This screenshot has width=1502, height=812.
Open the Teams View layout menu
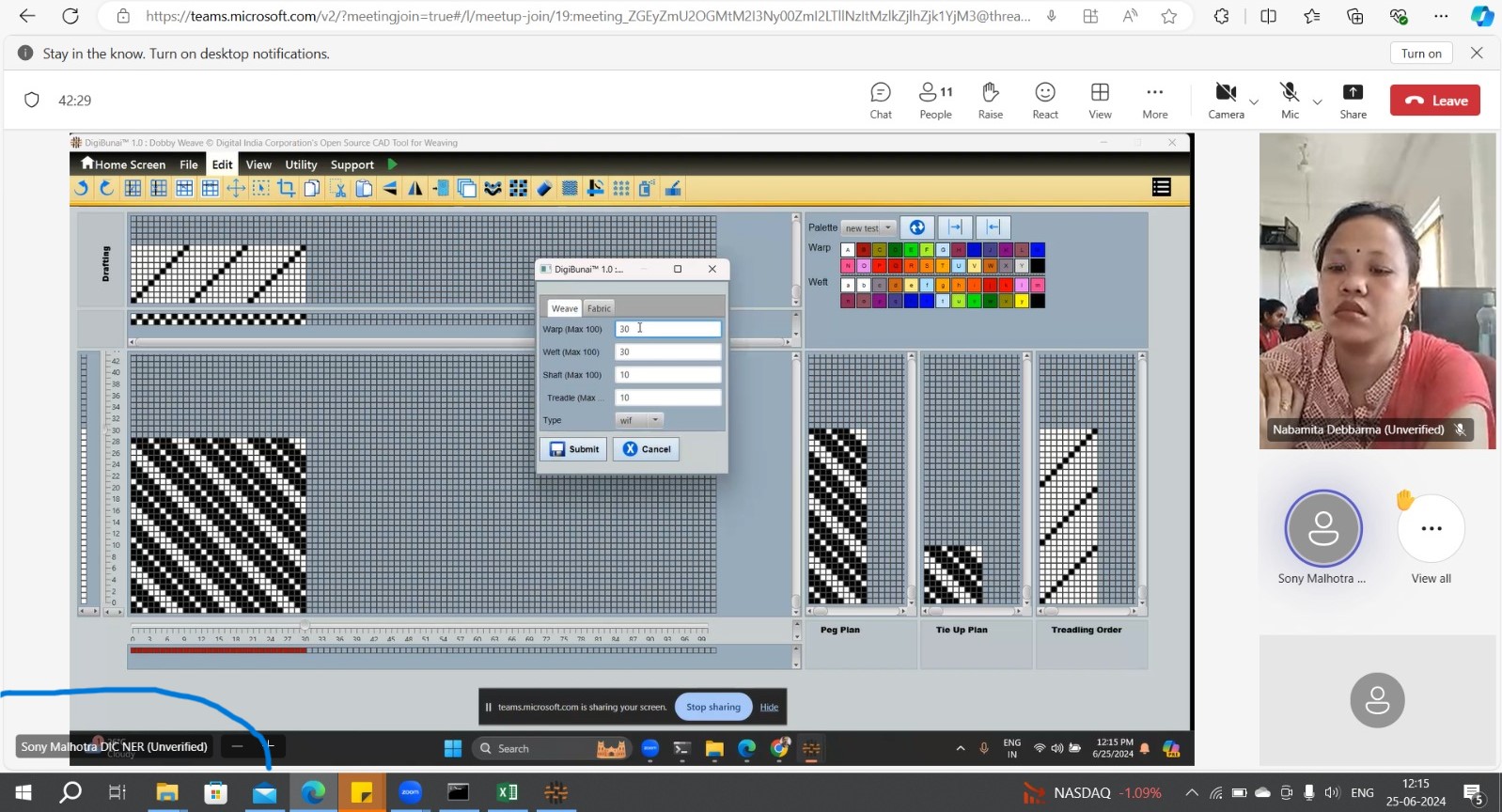pyautogui.click(x=1100, y=101)
